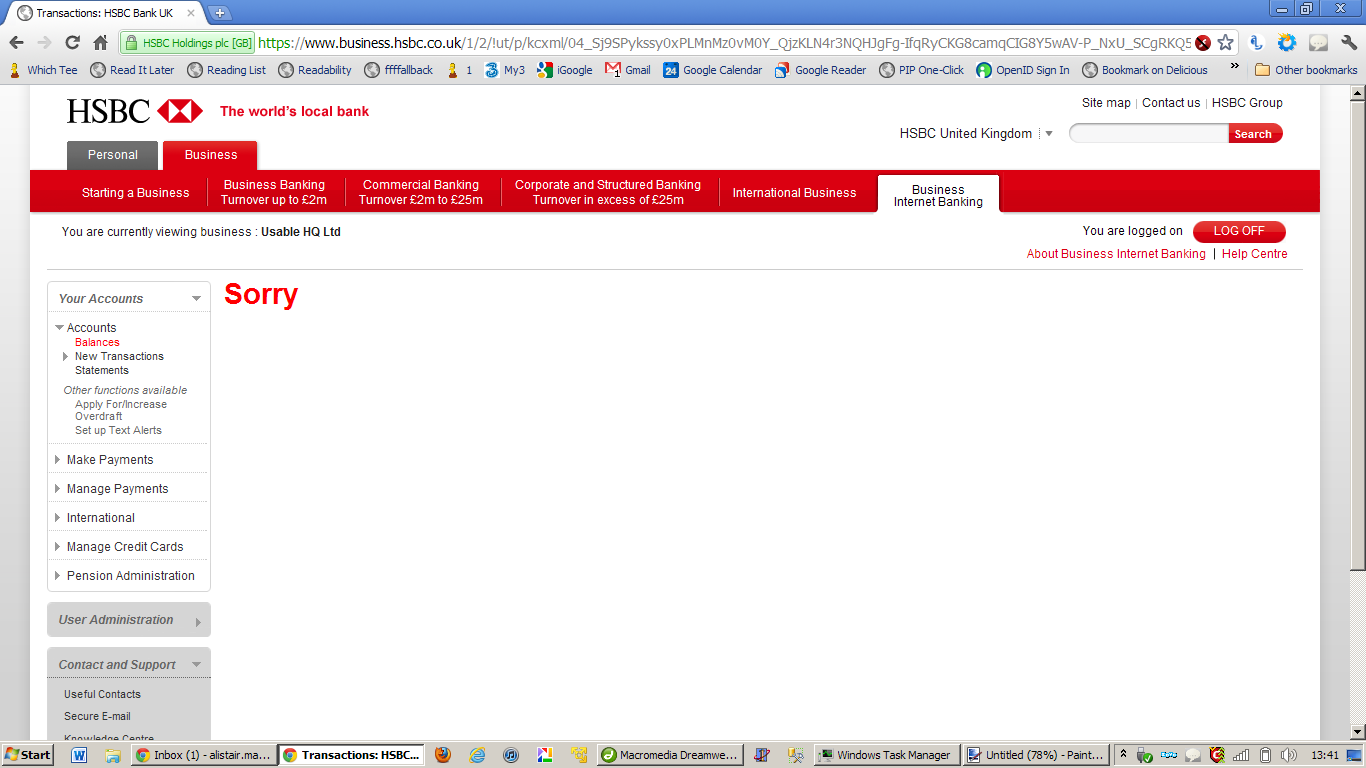Open the Gmail bookmark
The height and width of the screenshot is (768, 1366).
[x=627, y=70]
